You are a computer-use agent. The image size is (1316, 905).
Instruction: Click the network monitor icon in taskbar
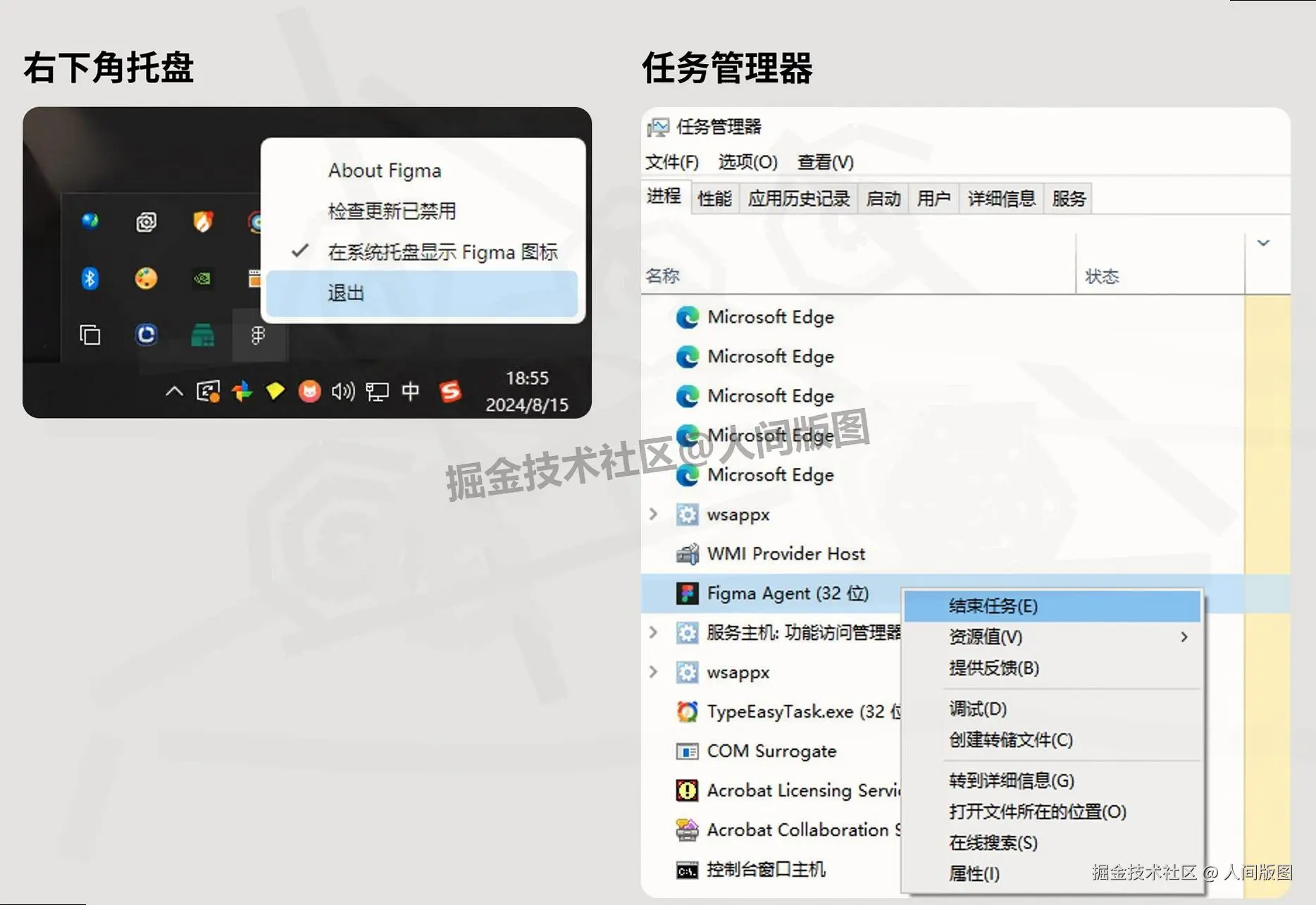pyautogui.click(x=378, y=392)
